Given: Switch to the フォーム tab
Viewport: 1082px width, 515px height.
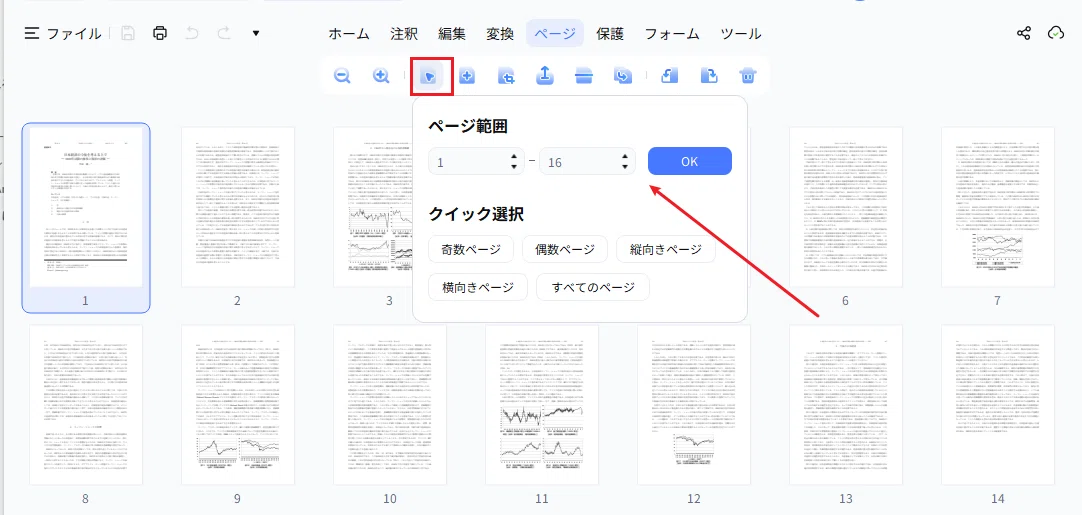Looking at the screenshot, I should click(x=672, y=33).
